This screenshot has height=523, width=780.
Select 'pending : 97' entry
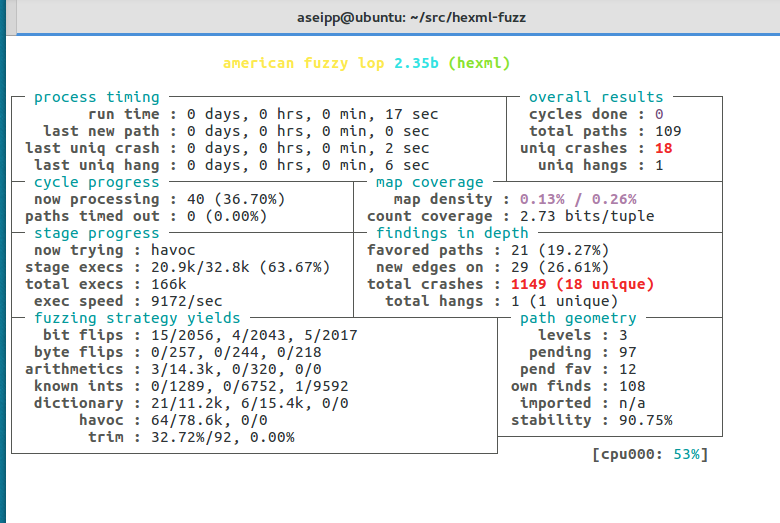coord(583,352)
